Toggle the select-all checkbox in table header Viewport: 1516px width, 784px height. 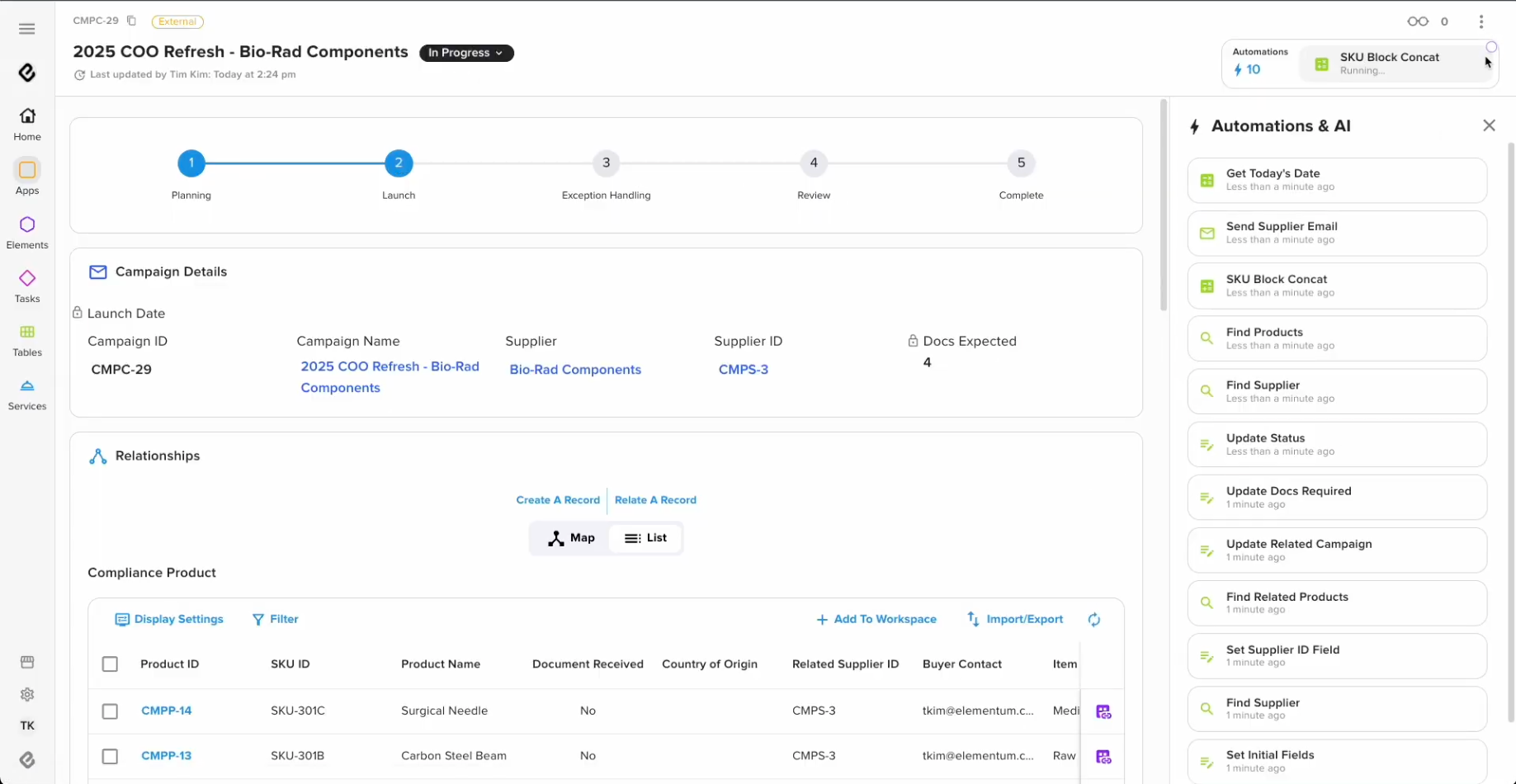point(110,664)
